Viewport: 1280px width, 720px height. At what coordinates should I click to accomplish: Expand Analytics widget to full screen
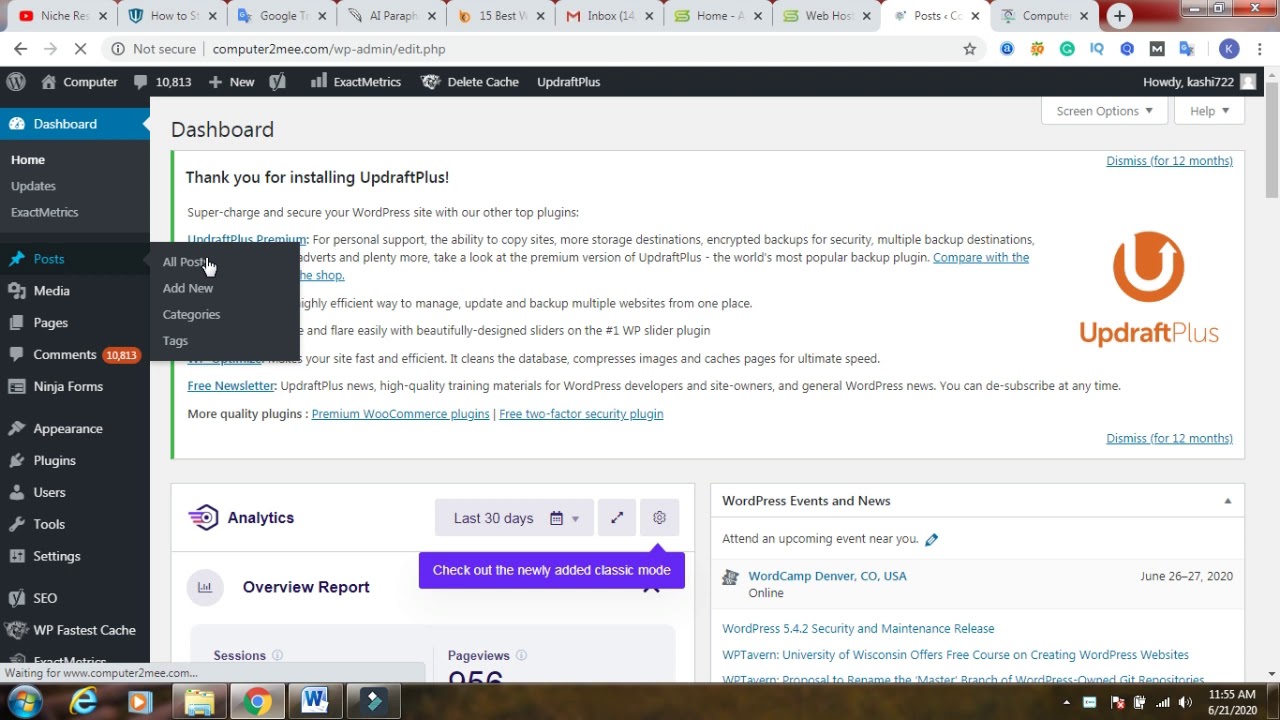pos(617,518)
